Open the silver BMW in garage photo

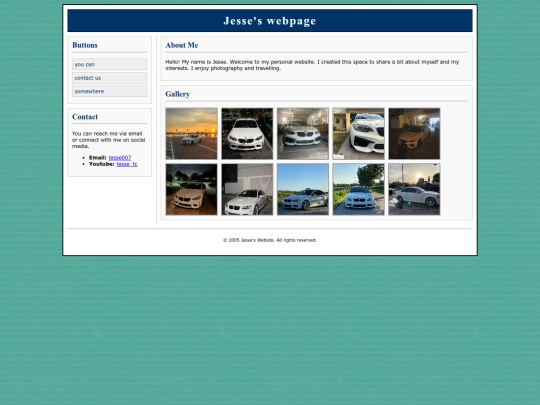tap(303, 134)
